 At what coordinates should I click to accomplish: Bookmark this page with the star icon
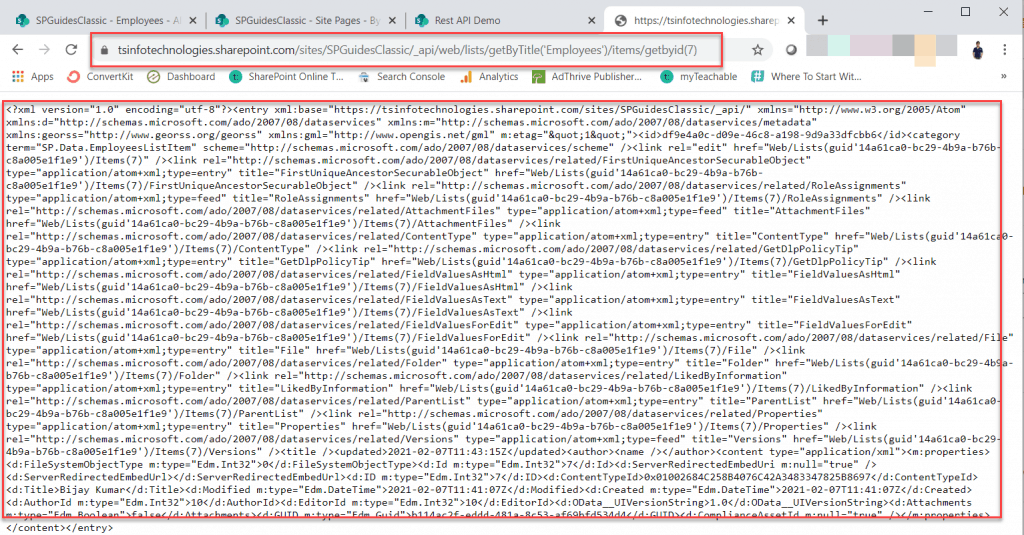(758, 50)
